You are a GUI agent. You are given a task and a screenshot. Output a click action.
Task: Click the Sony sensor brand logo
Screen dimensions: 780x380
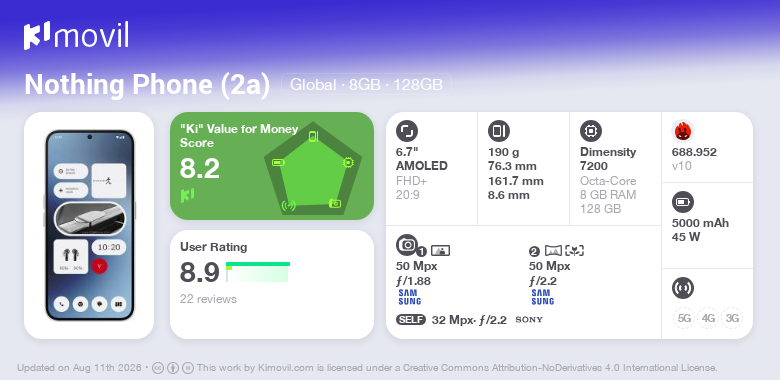coord(529,320)
